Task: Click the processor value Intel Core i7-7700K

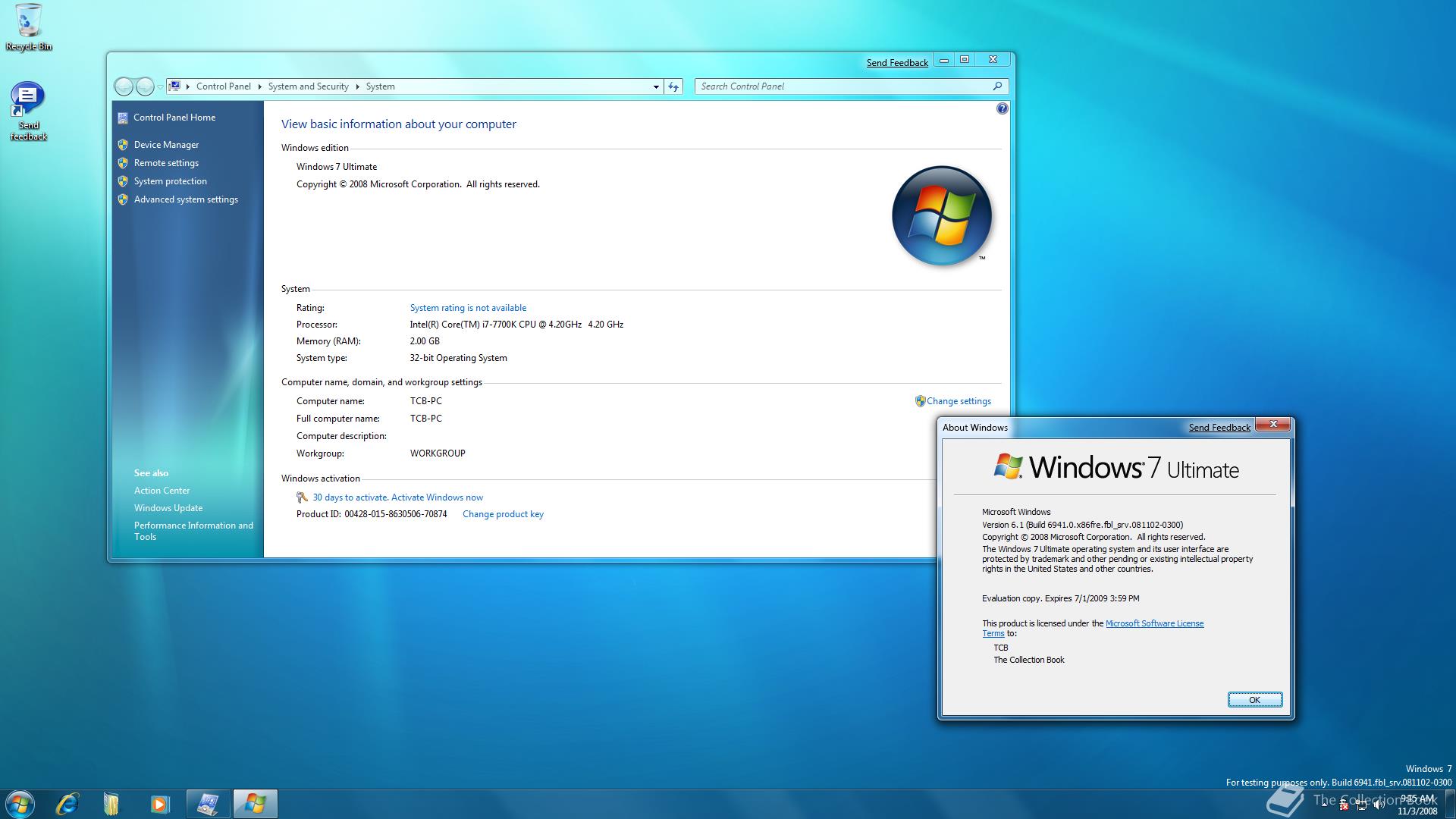Action: click(x=516, y=325)
